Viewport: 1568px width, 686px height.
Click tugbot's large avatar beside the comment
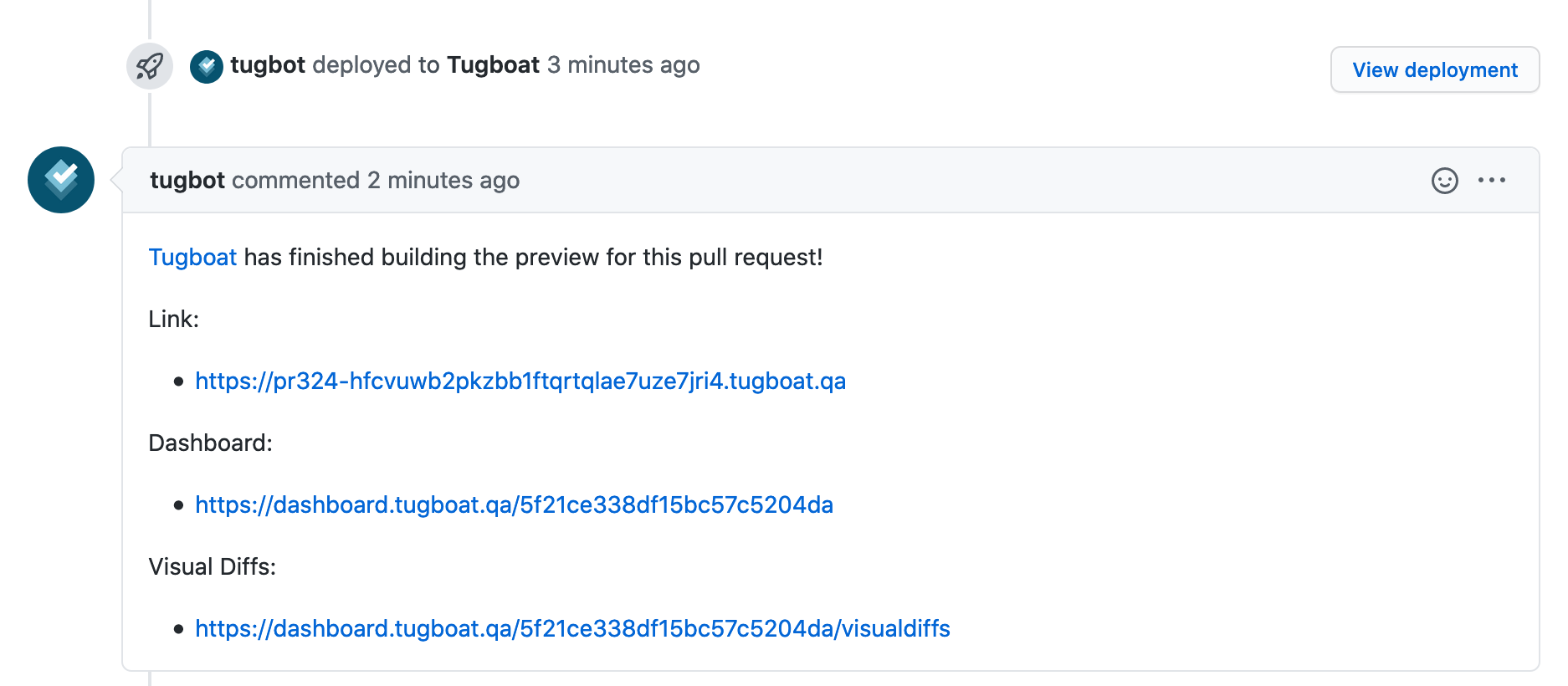[60, 179]
